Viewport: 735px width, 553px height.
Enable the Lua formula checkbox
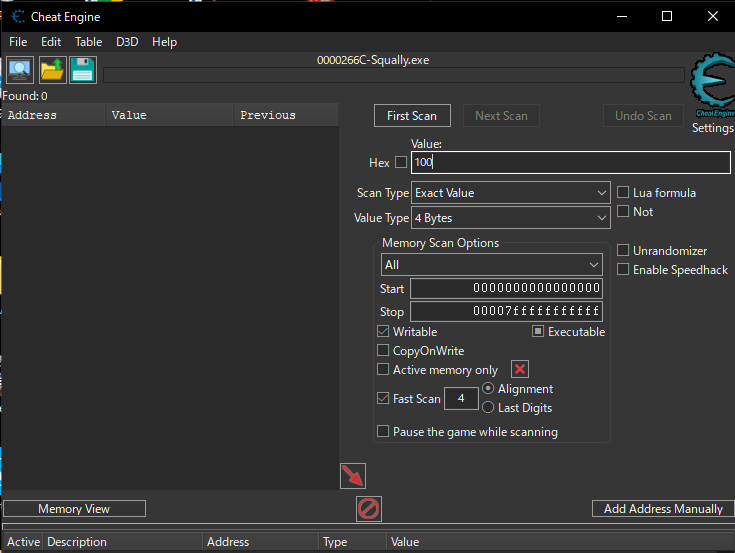coord(622,192)
